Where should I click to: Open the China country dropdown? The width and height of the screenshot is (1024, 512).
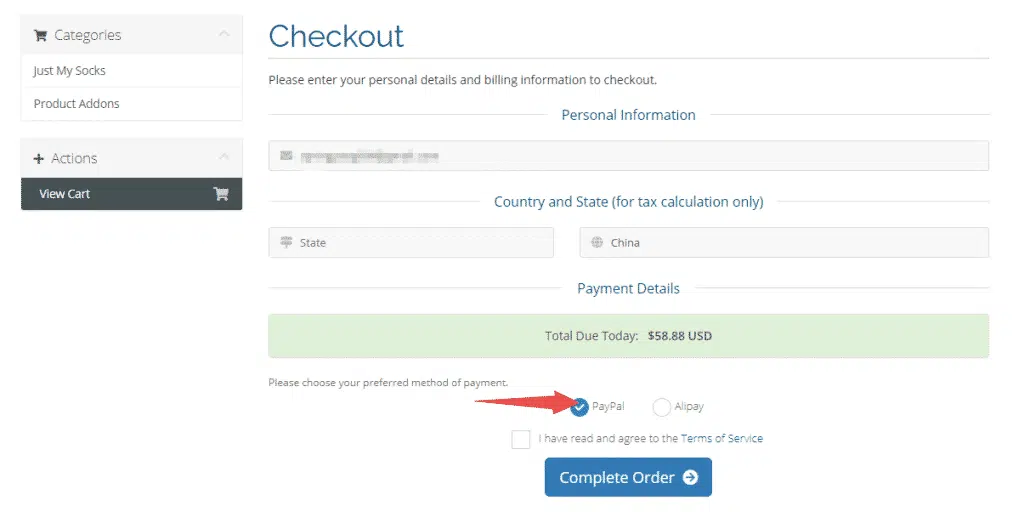784,242
